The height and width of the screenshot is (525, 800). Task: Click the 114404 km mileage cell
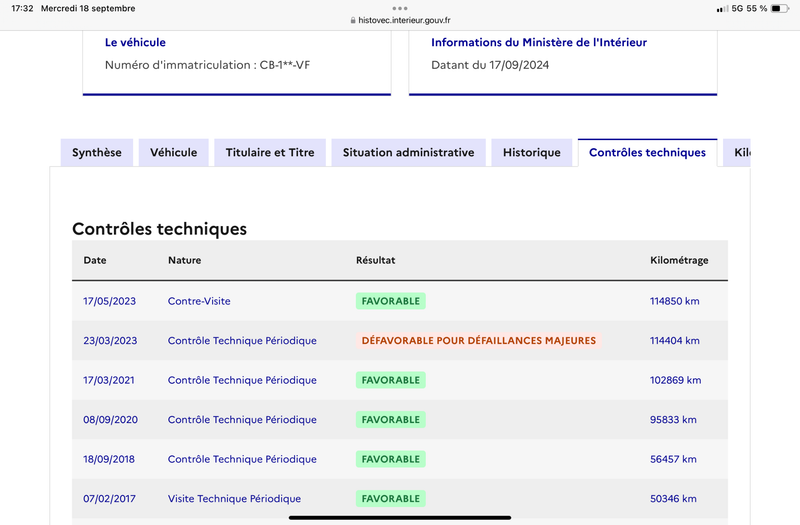coord(674,340)
